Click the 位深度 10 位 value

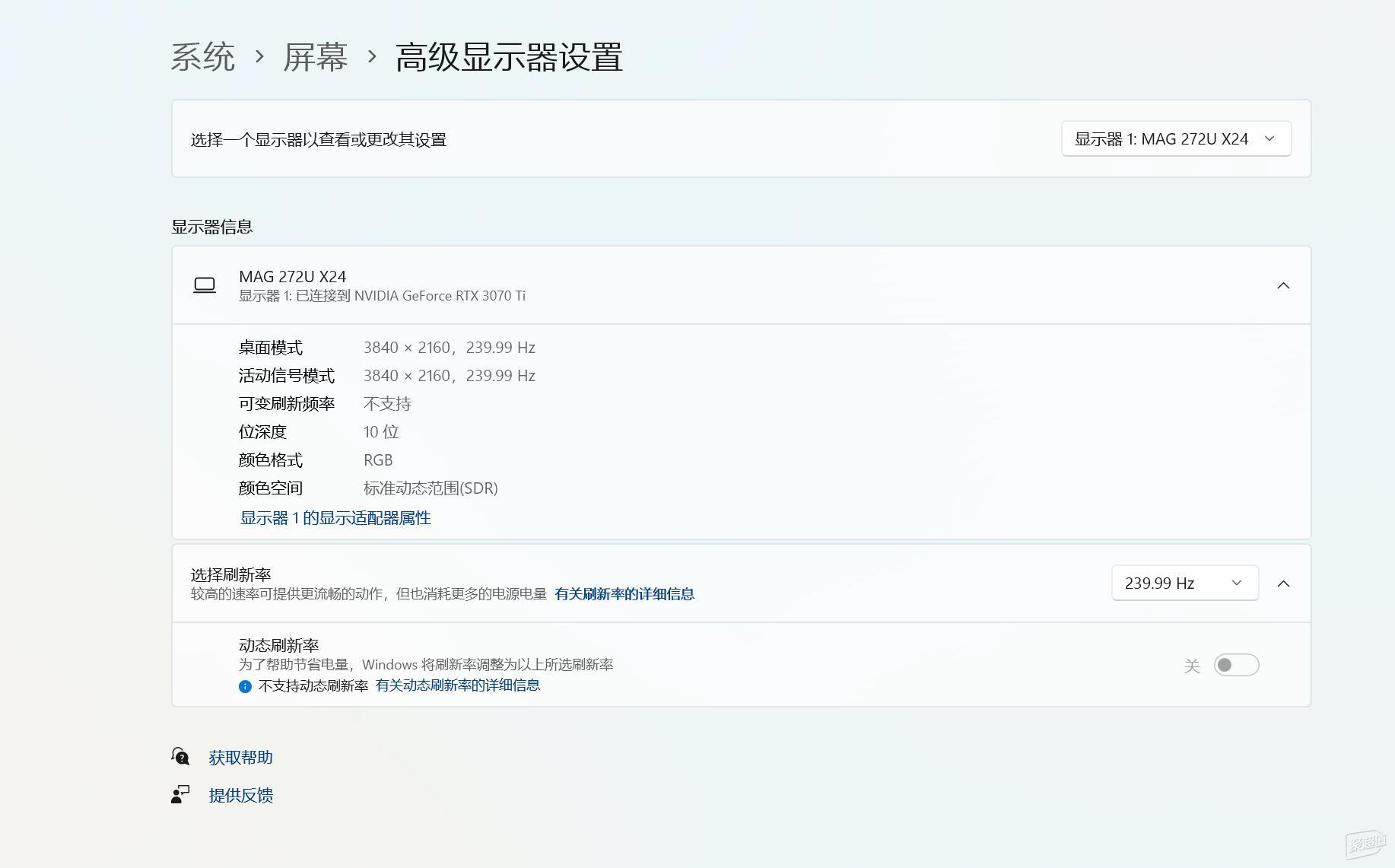381,432
